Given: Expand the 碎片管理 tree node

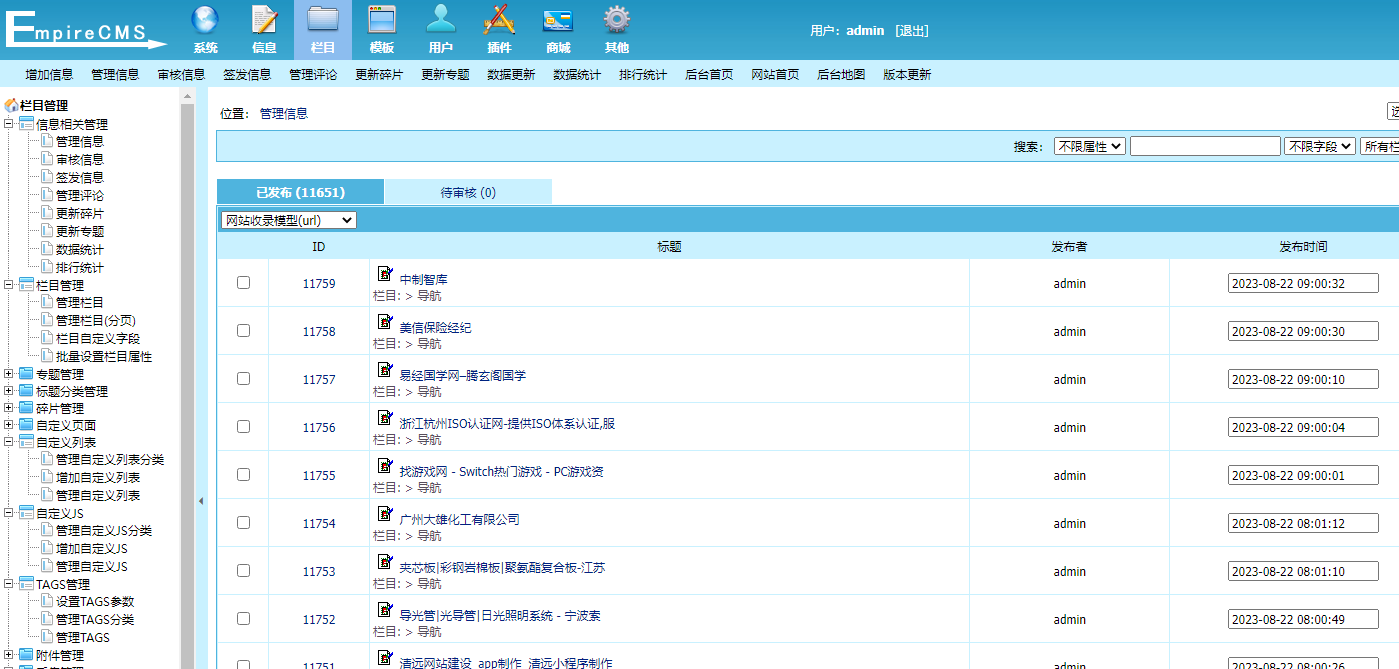Looking at the screenshot, I should pos(9,408).
